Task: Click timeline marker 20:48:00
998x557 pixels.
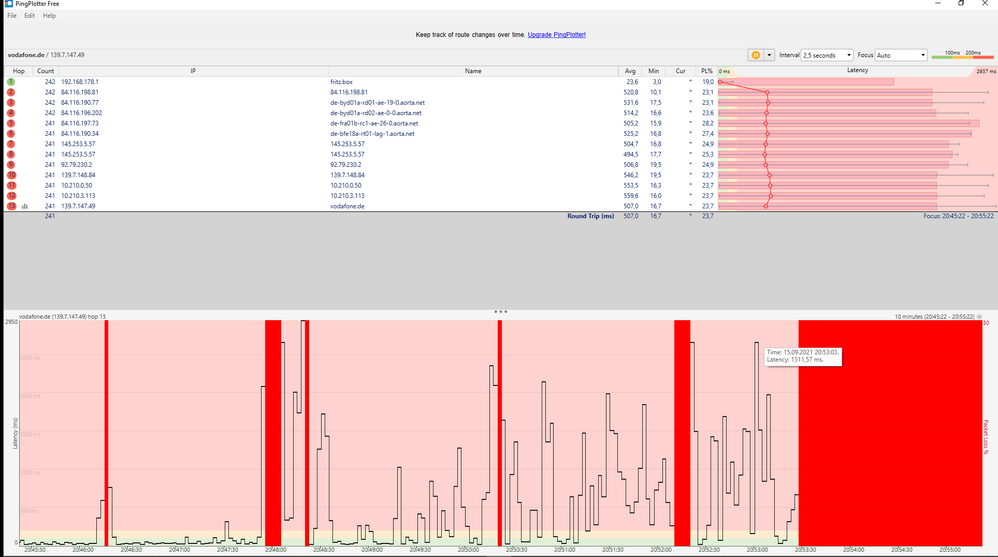Action: coord(275,549)
